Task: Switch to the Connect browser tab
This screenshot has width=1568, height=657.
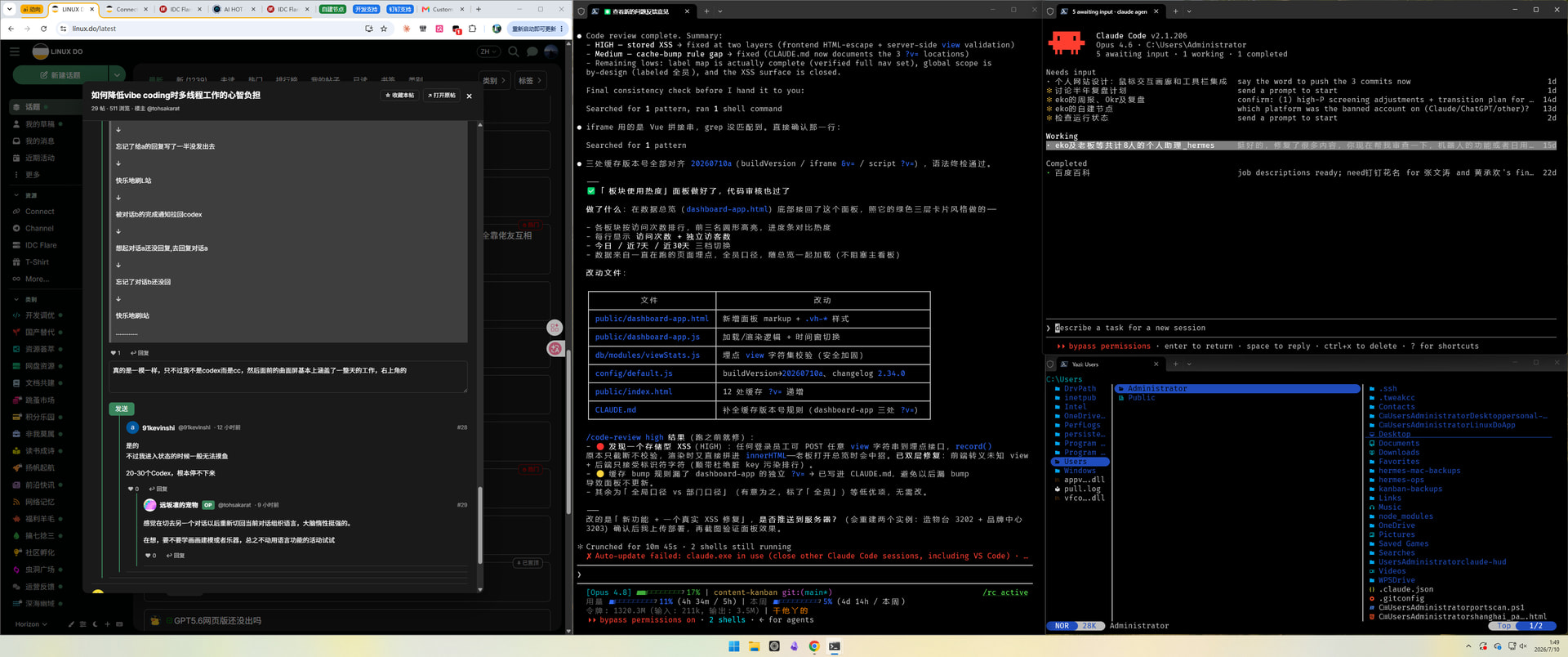Action: [127, 9]
